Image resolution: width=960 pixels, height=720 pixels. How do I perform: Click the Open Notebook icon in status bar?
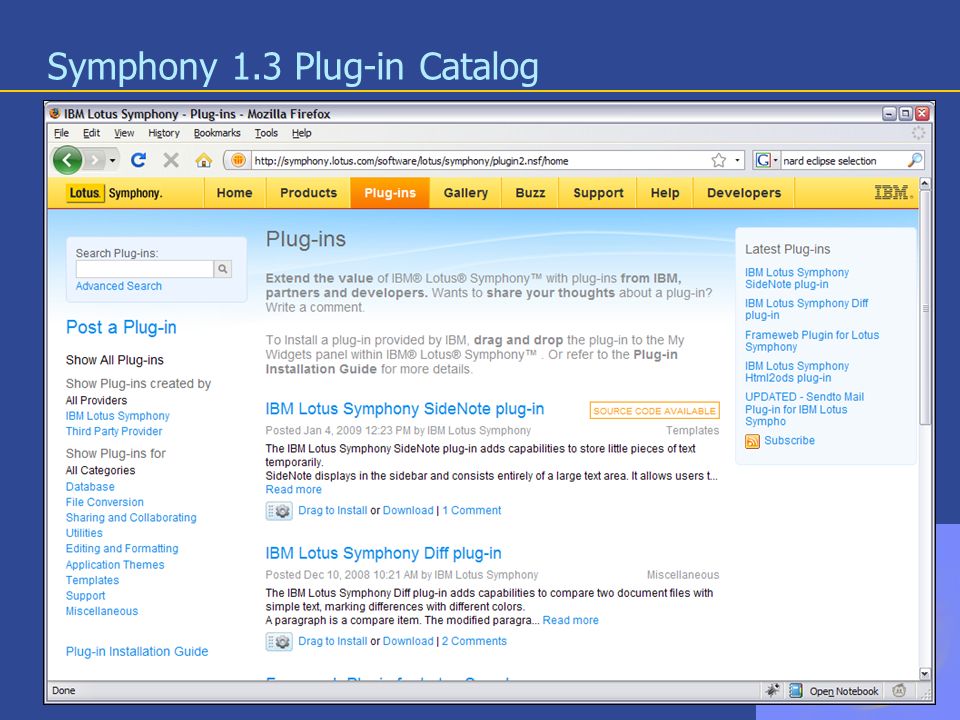click(x=795, y=691)
